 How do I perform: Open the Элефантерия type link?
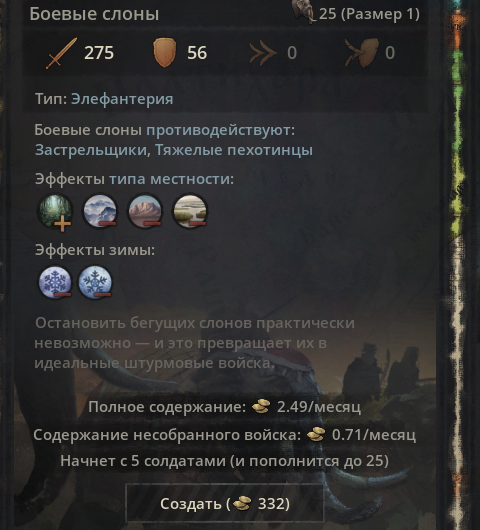[122, 99]
